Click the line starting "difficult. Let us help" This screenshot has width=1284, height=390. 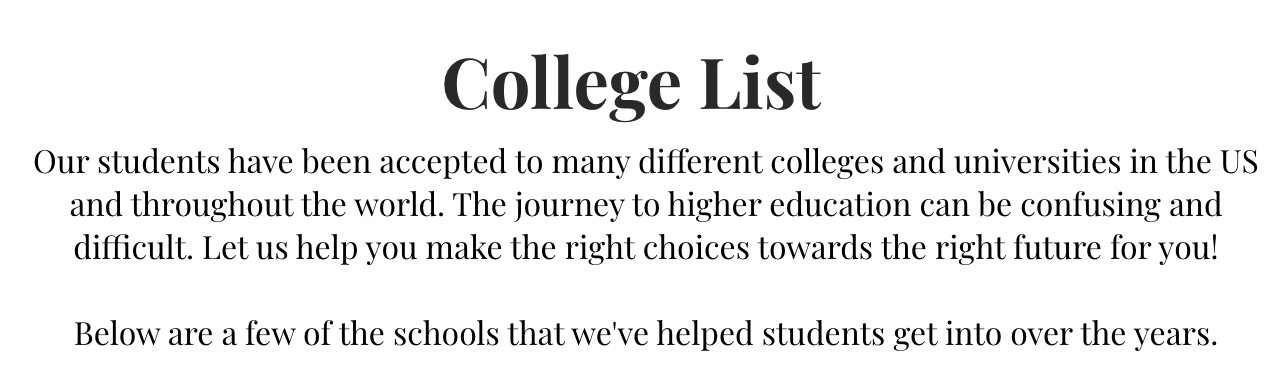click(x=646, y=249)
